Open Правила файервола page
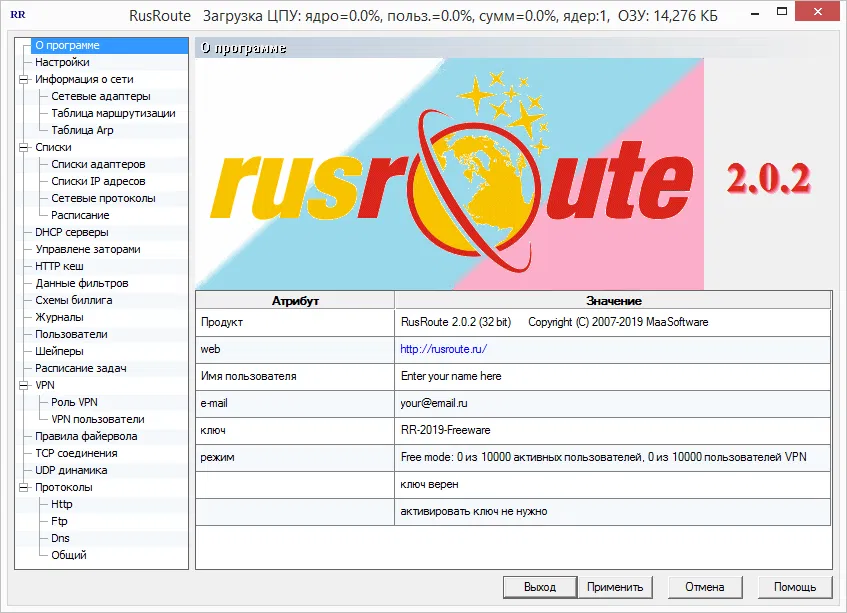The image size is (847, 613). tap(86, 436)
